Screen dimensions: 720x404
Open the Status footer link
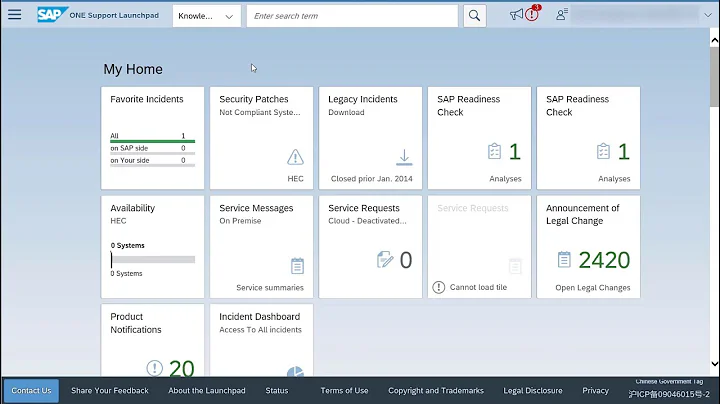[x=277, y=391]
